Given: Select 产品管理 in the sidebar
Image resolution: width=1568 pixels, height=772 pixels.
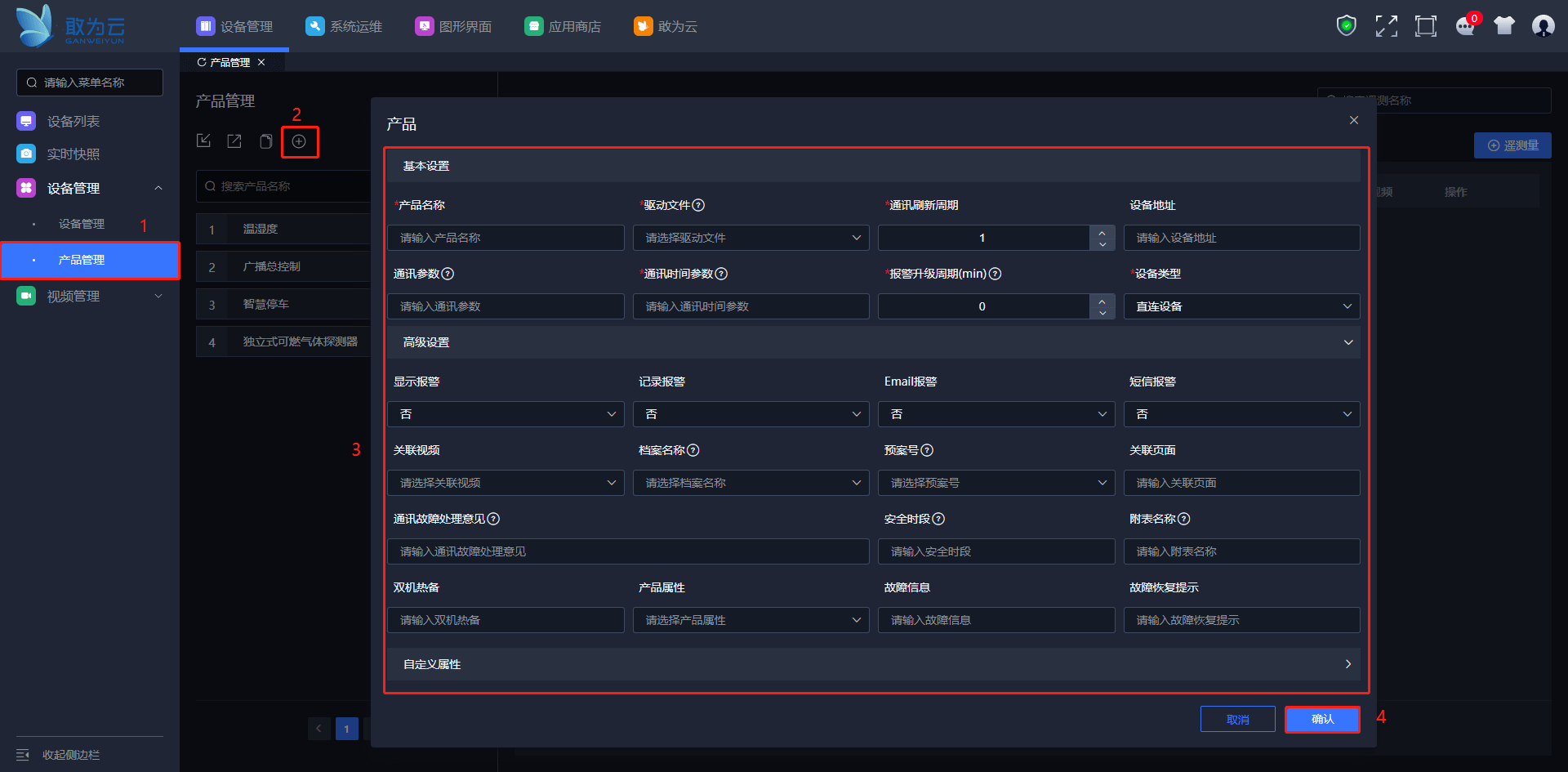Looking at the screenshot, I should click(90, 260).
